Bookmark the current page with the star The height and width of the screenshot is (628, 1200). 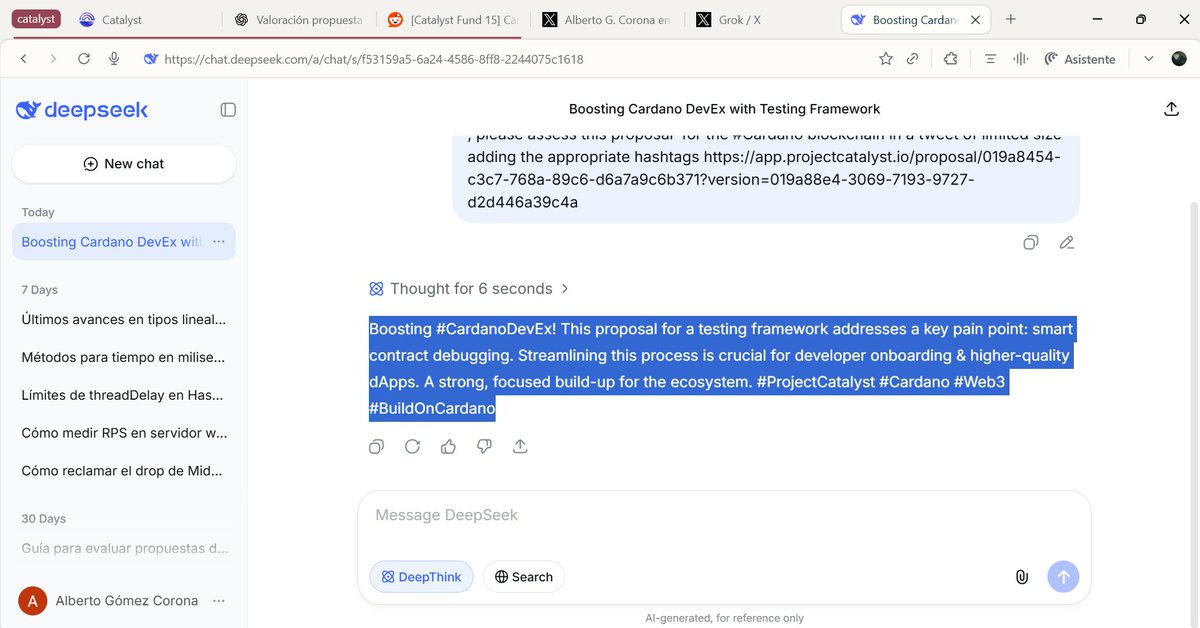(x=886, y=58)
